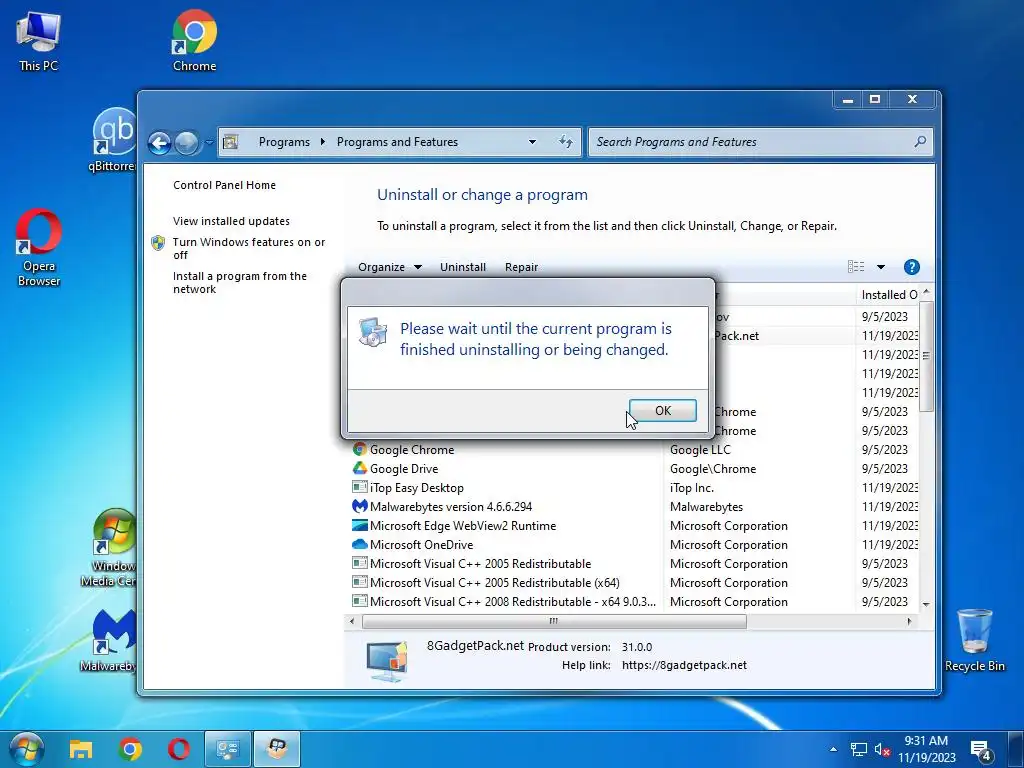Open Chrome desktop shortcut
The width and height of the screenshot is (1024, 768).
tap(195, 40)
